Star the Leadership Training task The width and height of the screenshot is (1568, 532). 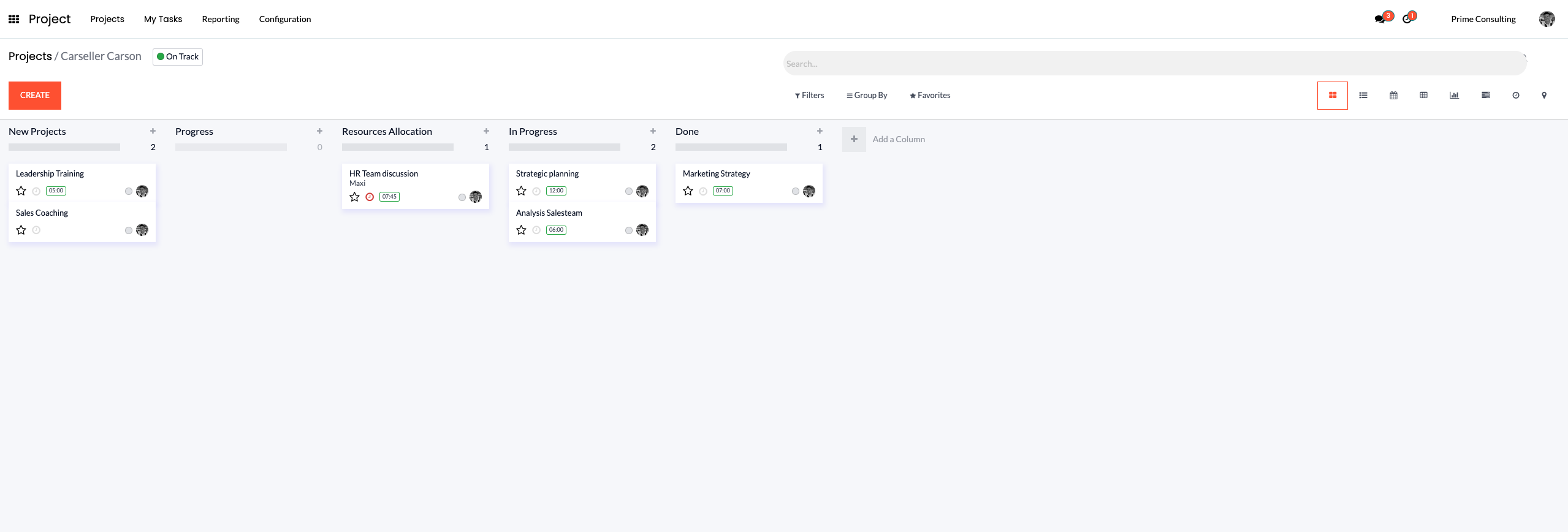[x=21, y=191]
